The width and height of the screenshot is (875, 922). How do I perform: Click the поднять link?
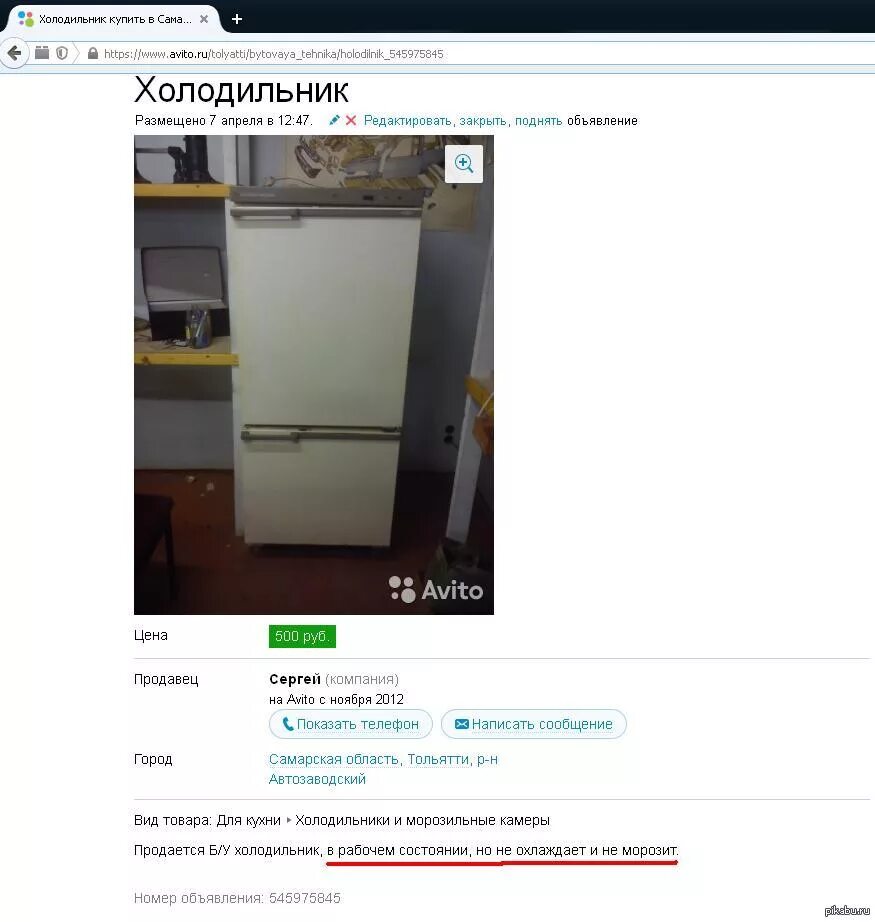coord(539,121)
